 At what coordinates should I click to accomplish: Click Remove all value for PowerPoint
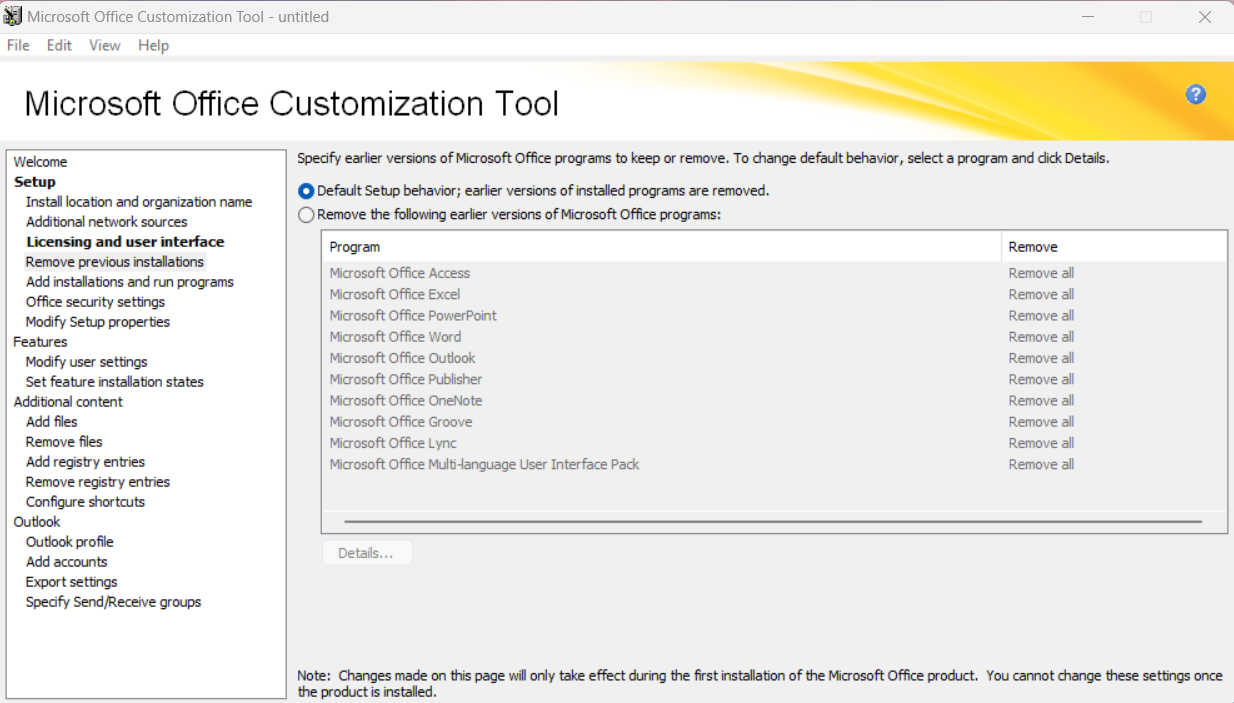(x=1041, y=315)
